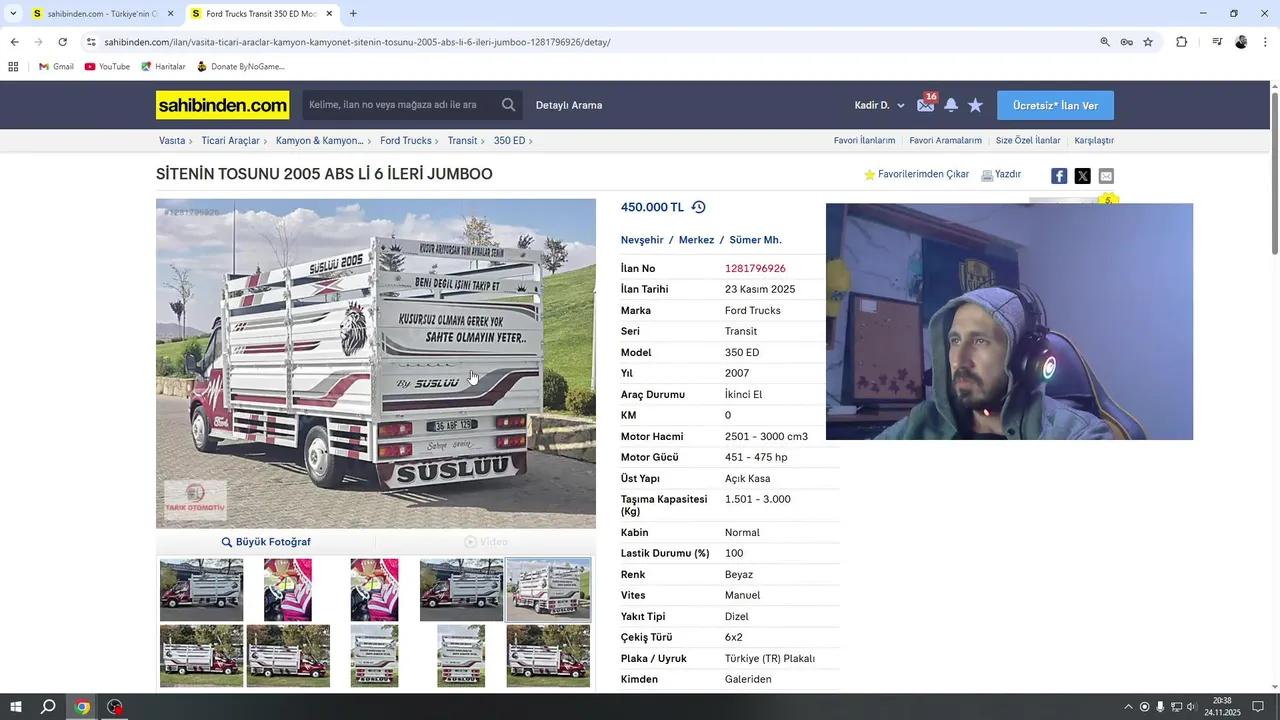Screen dimensions: 1280x720
Task: Click the 450.000 TL price
Action: (652, 207)
